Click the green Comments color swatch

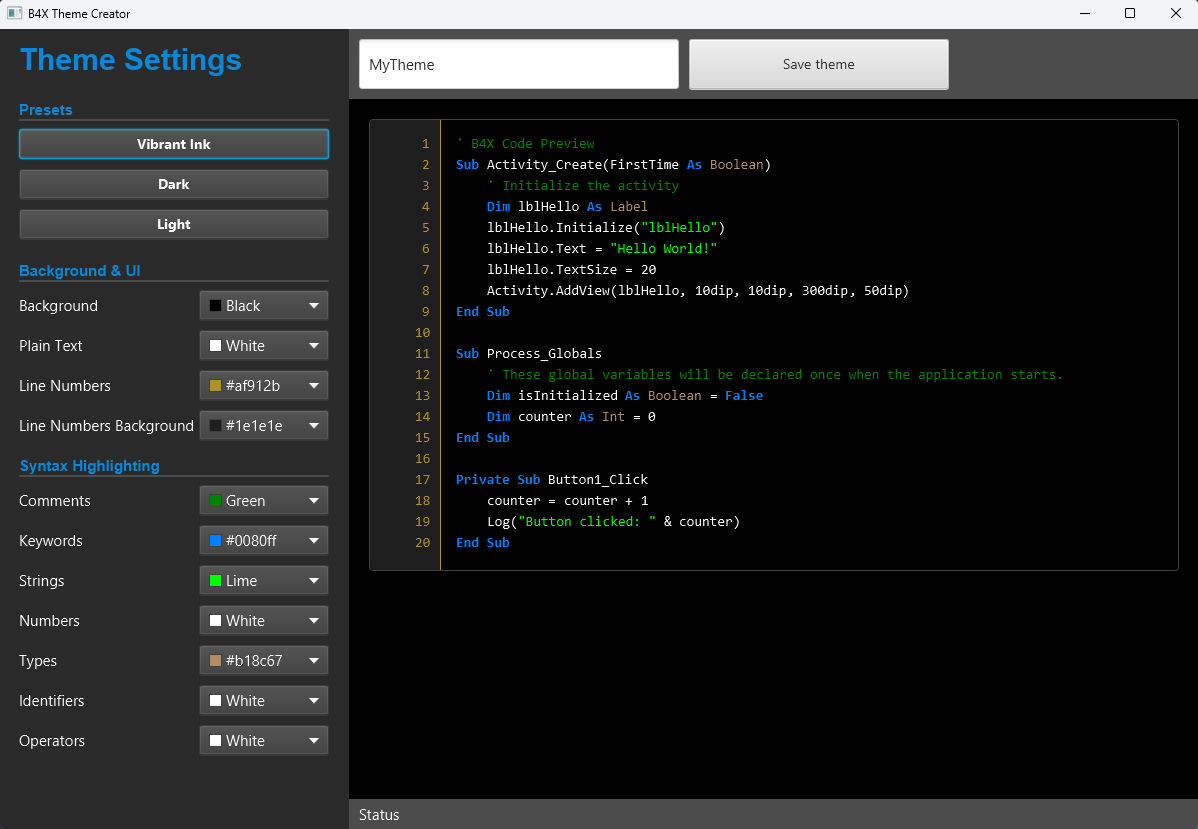coord(215,501)
